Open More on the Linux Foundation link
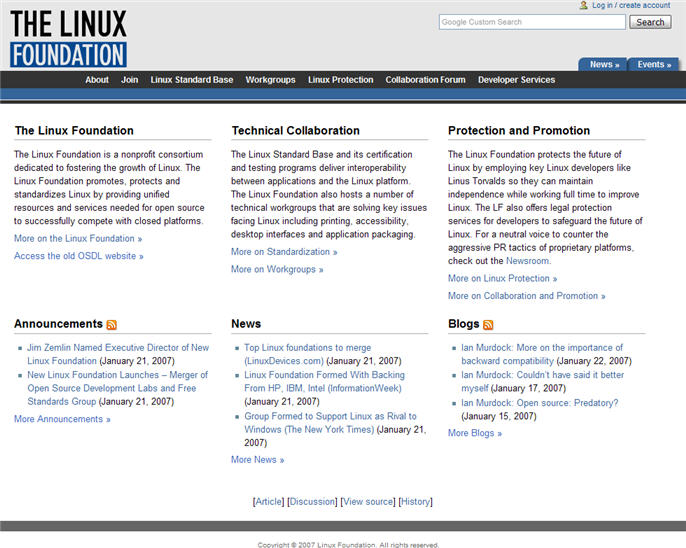 tap(78, 239)
